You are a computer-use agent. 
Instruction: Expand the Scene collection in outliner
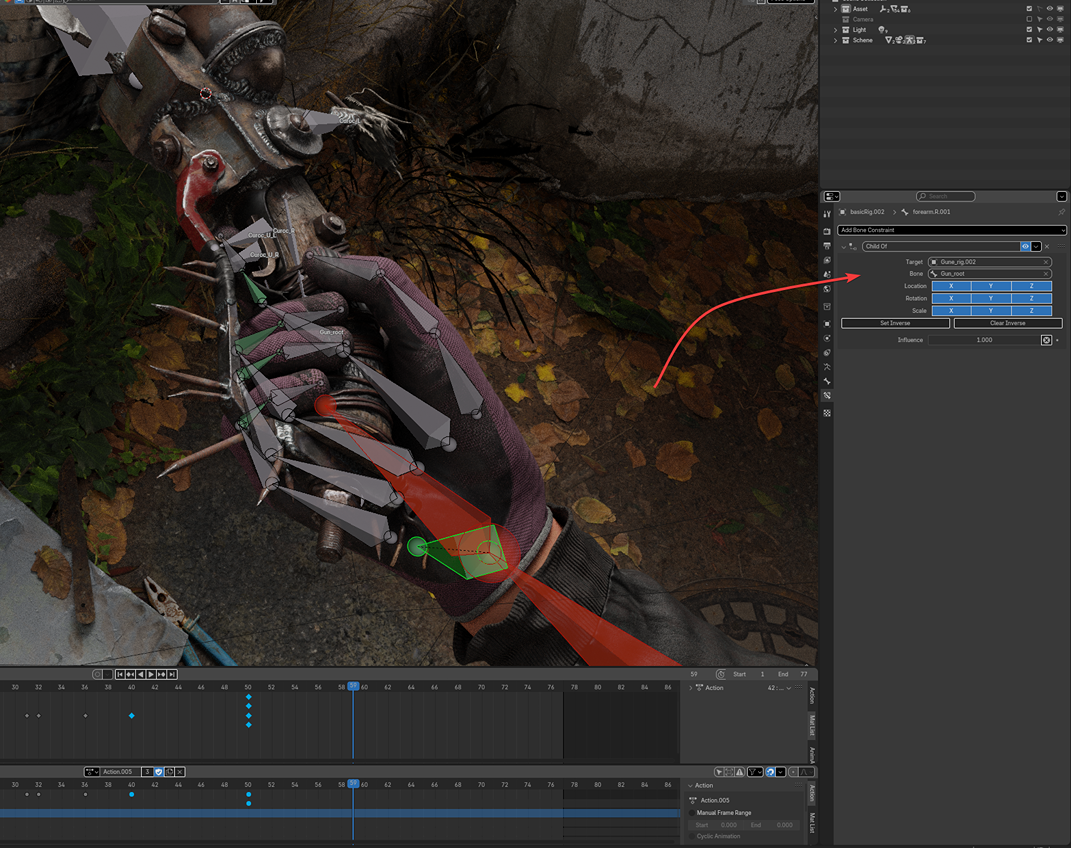tap(836, 40)
